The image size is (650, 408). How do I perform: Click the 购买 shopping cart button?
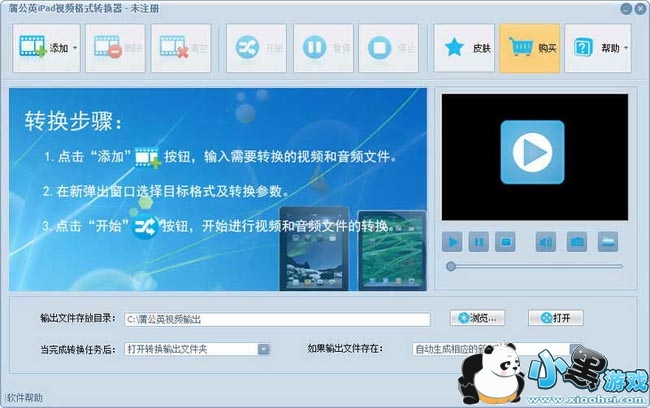[x=530, y=48]
